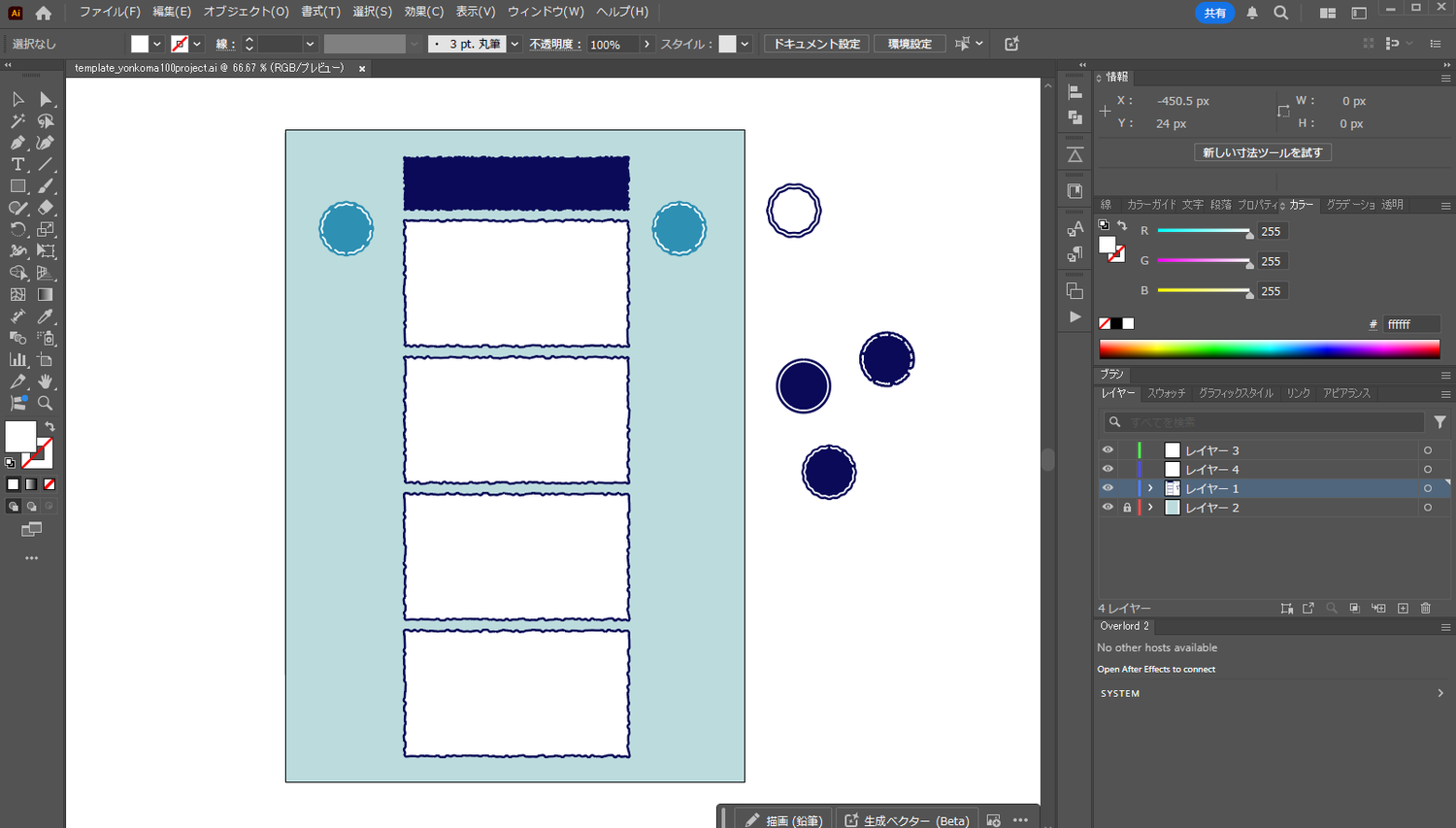Image resolution: width=1456 pixels, height=828 pixels.
Task: Unlock レイヤー 2 by clicking lock icon
Action: point(1127,508)
